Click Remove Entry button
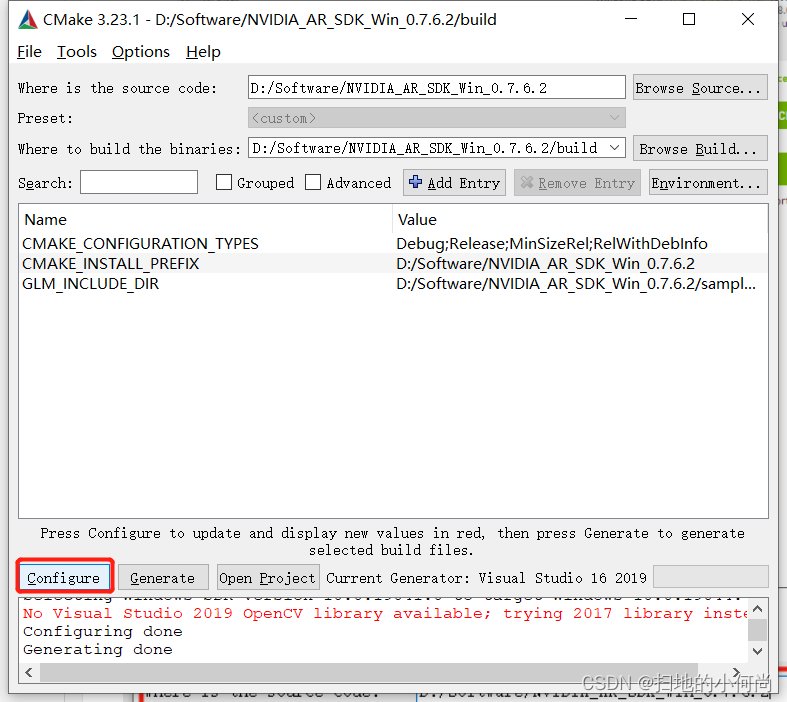Viewport: 787px width, 702px height. coord(577,183)
